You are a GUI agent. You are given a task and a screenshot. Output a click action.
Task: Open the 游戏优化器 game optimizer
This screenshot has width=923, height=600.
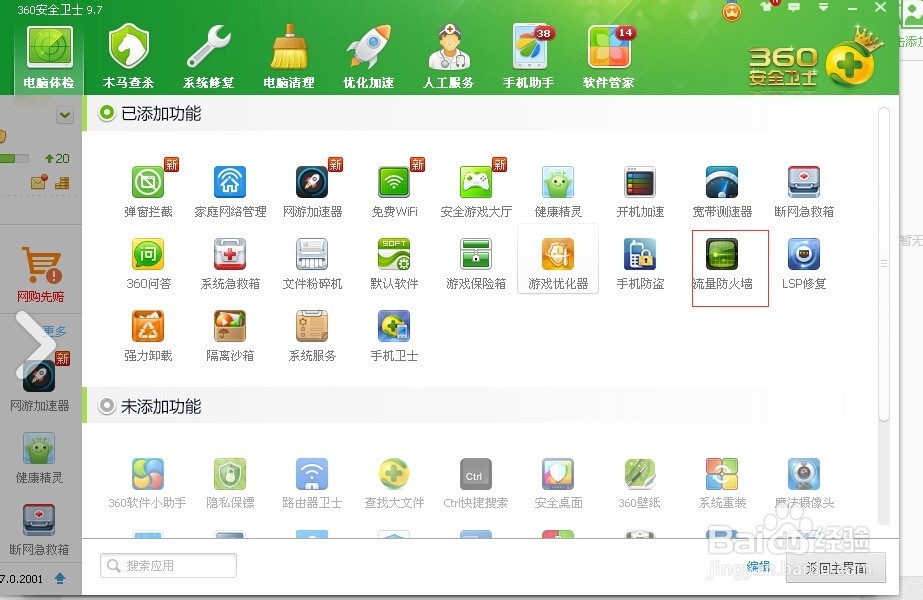point(558,259)
